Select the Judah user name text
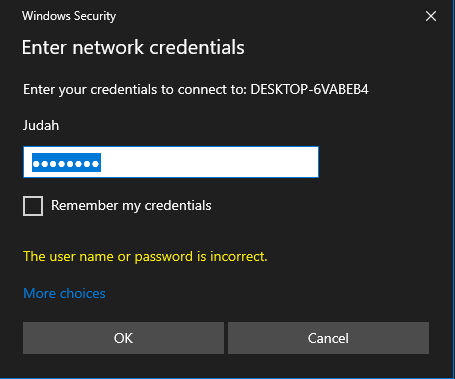 41,126
